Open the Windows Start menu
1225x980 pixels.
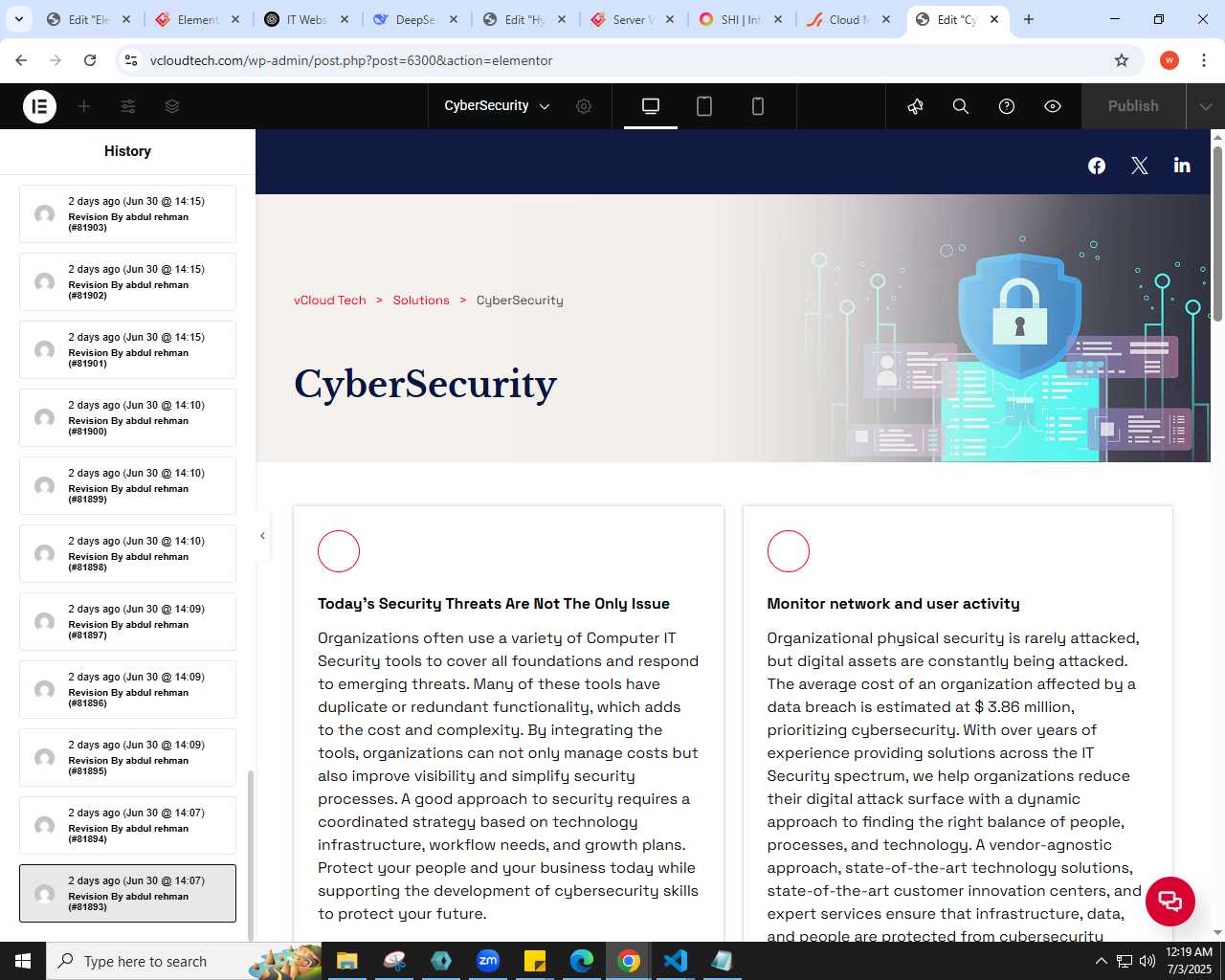(23, 961)
